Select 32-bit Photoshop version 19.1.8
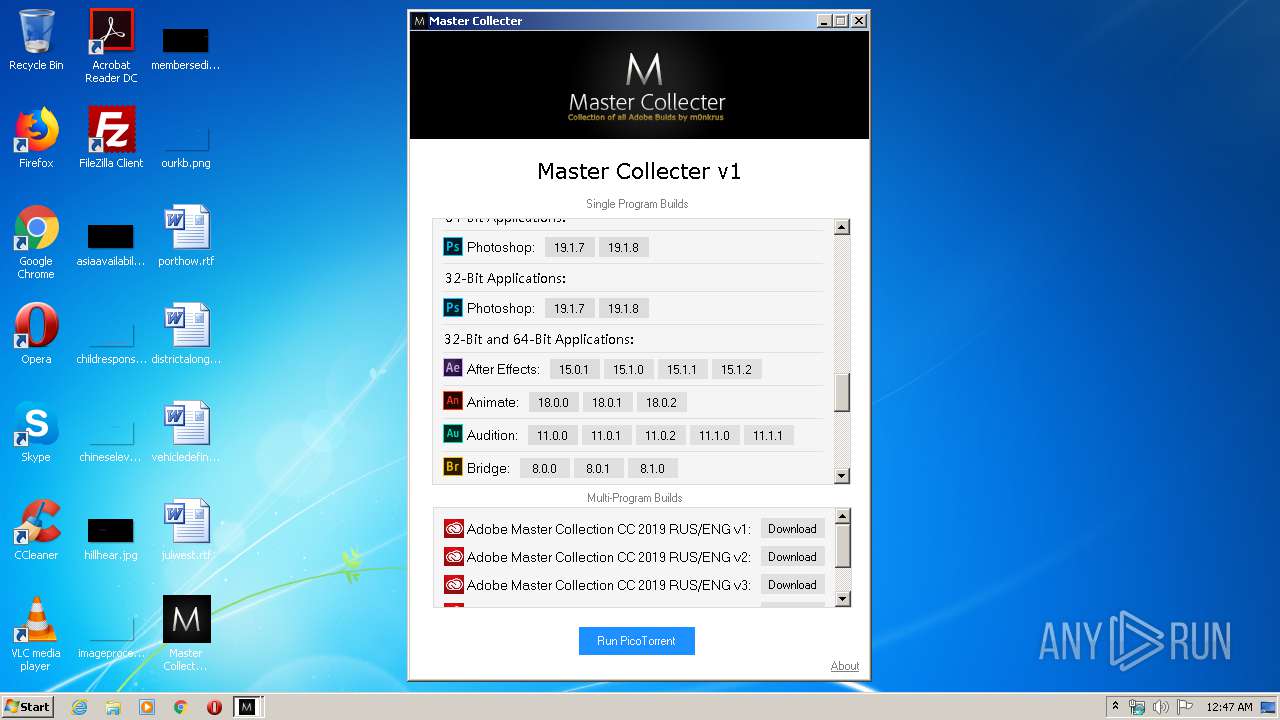Viewport: 1280px width, 720px height. click(x=624, y=308)
